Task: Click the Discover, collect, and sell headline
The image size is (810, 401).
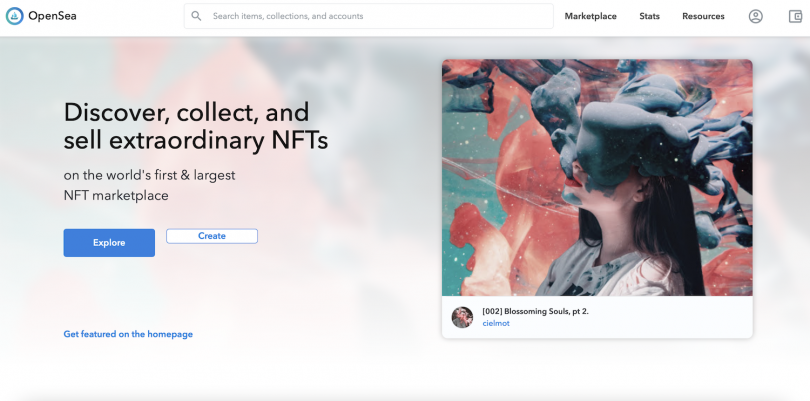Action: (196, 126)
